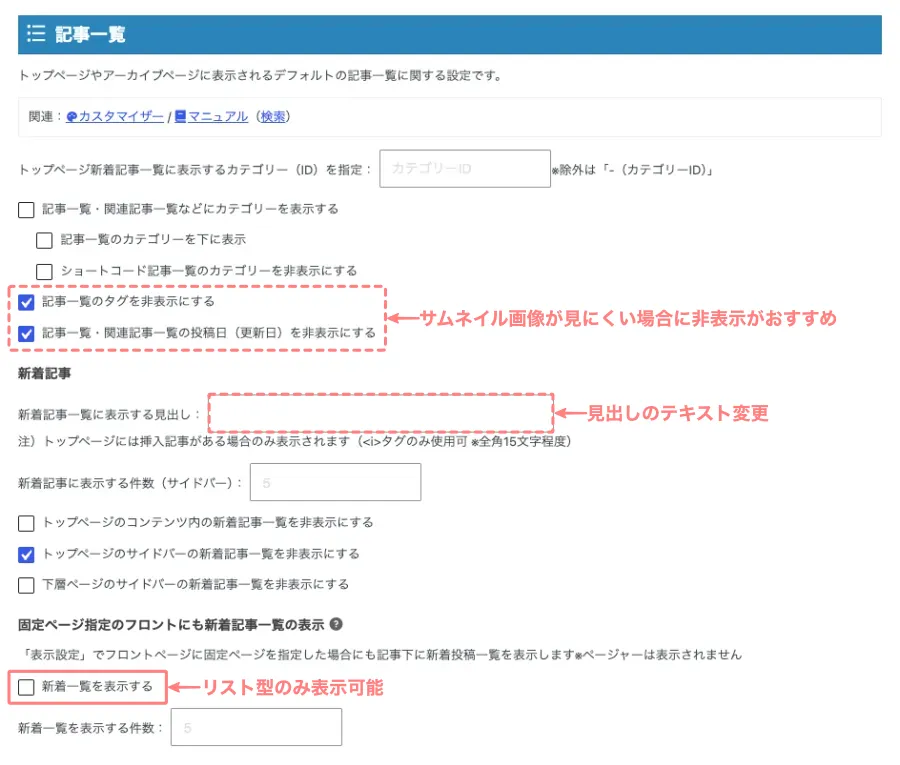Screen dimensions: 900x765
Task: Click the 新着記事 section heading text
Action: pyautogui.click(x=45, y=374)
